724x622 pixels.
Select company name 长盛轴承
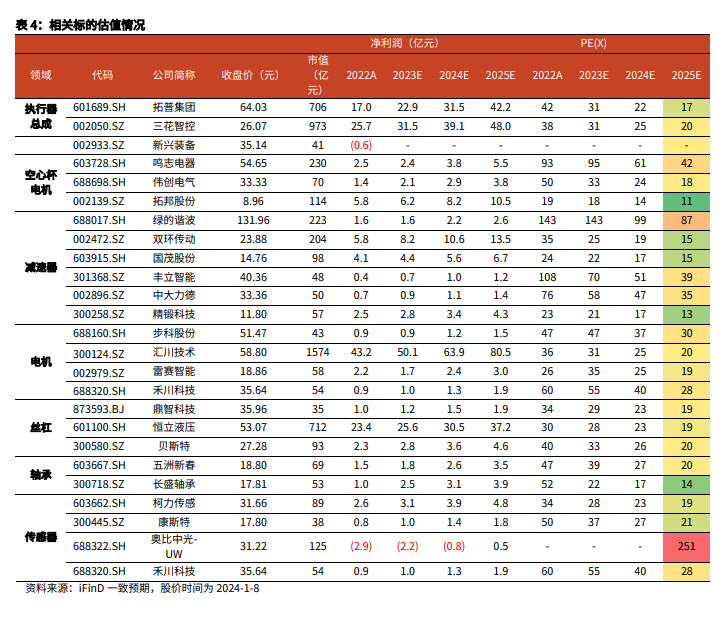(x=174, y=484)
